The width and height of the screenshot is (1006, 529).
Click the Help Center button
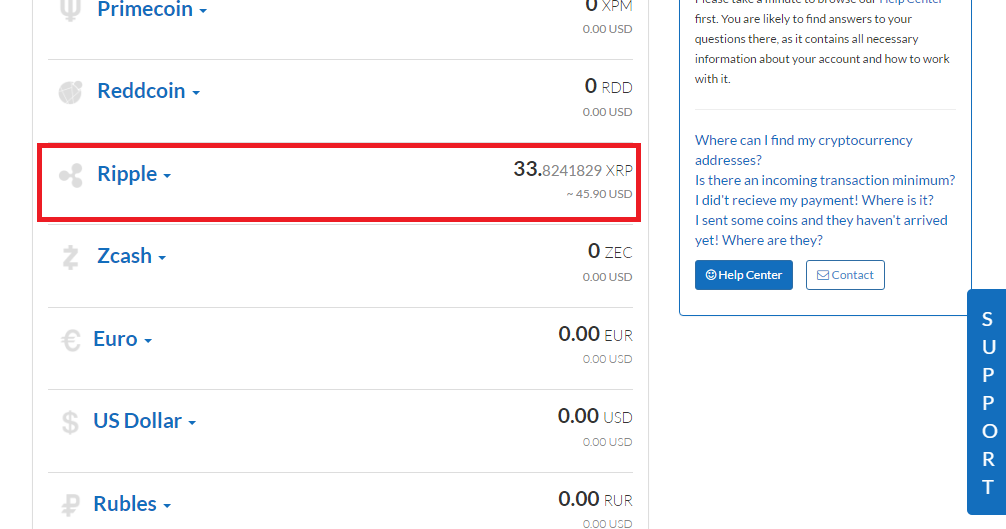pos(744,275)
